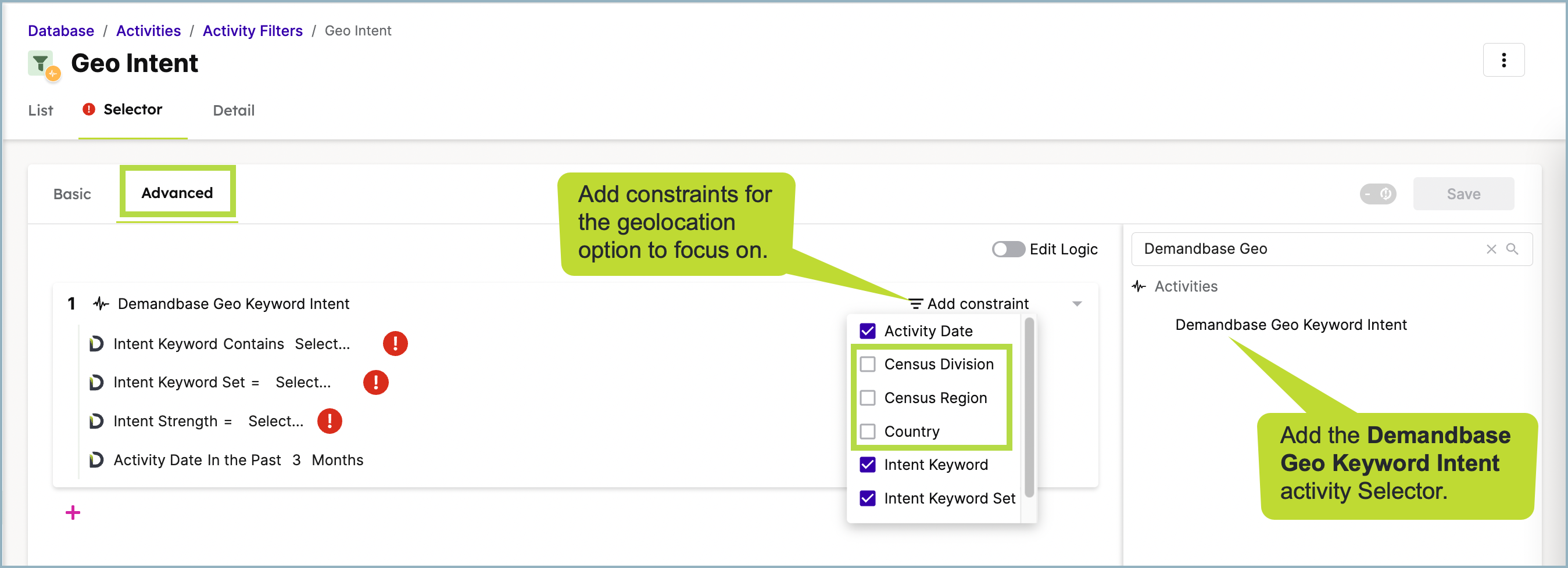Navigate to the Activity Filters breadcrumb link

[x=253, y=30]
